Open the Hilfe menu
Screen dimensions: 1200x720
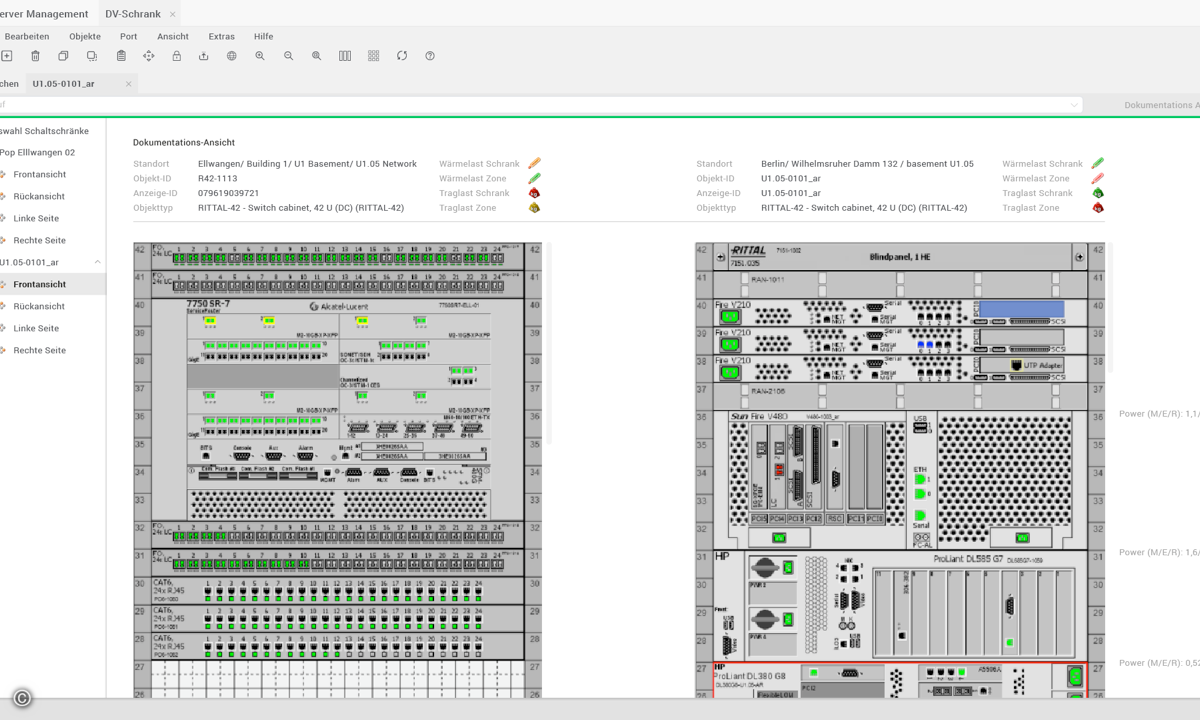263,36
